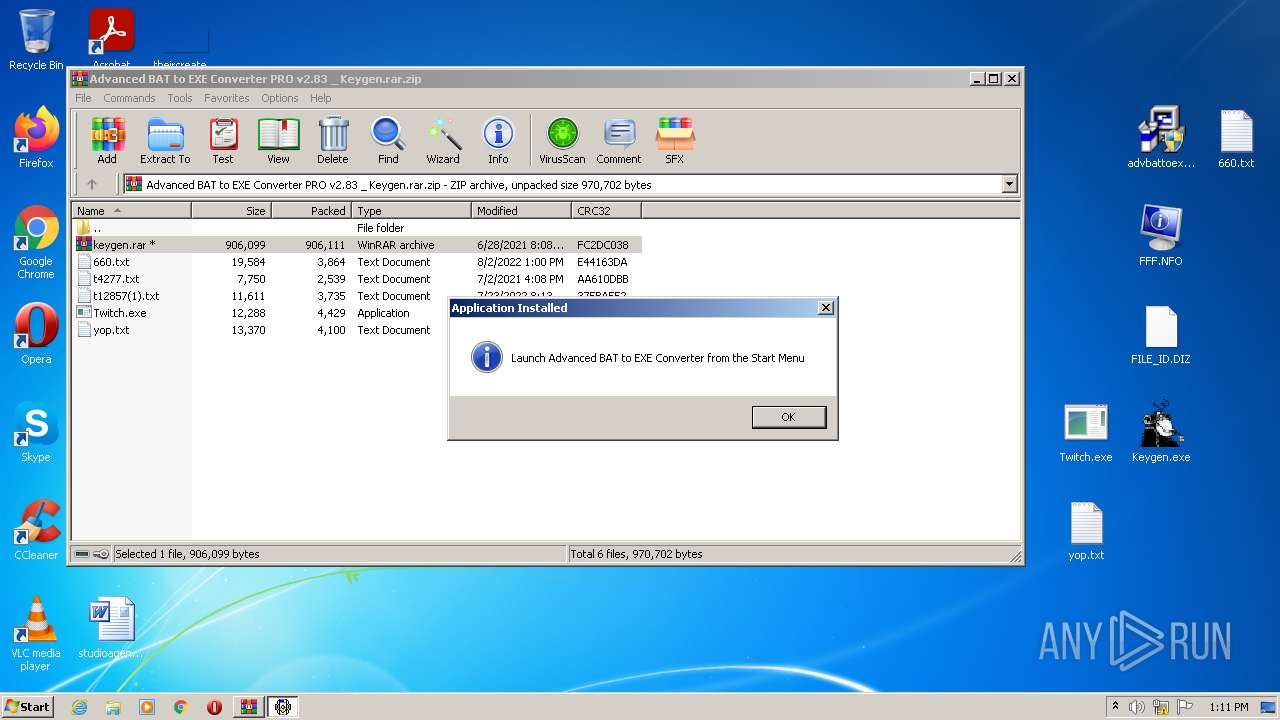The image size is (1280, 720).
Task: Open the CCleaner desktop shortcut
Action: (36, 530)
